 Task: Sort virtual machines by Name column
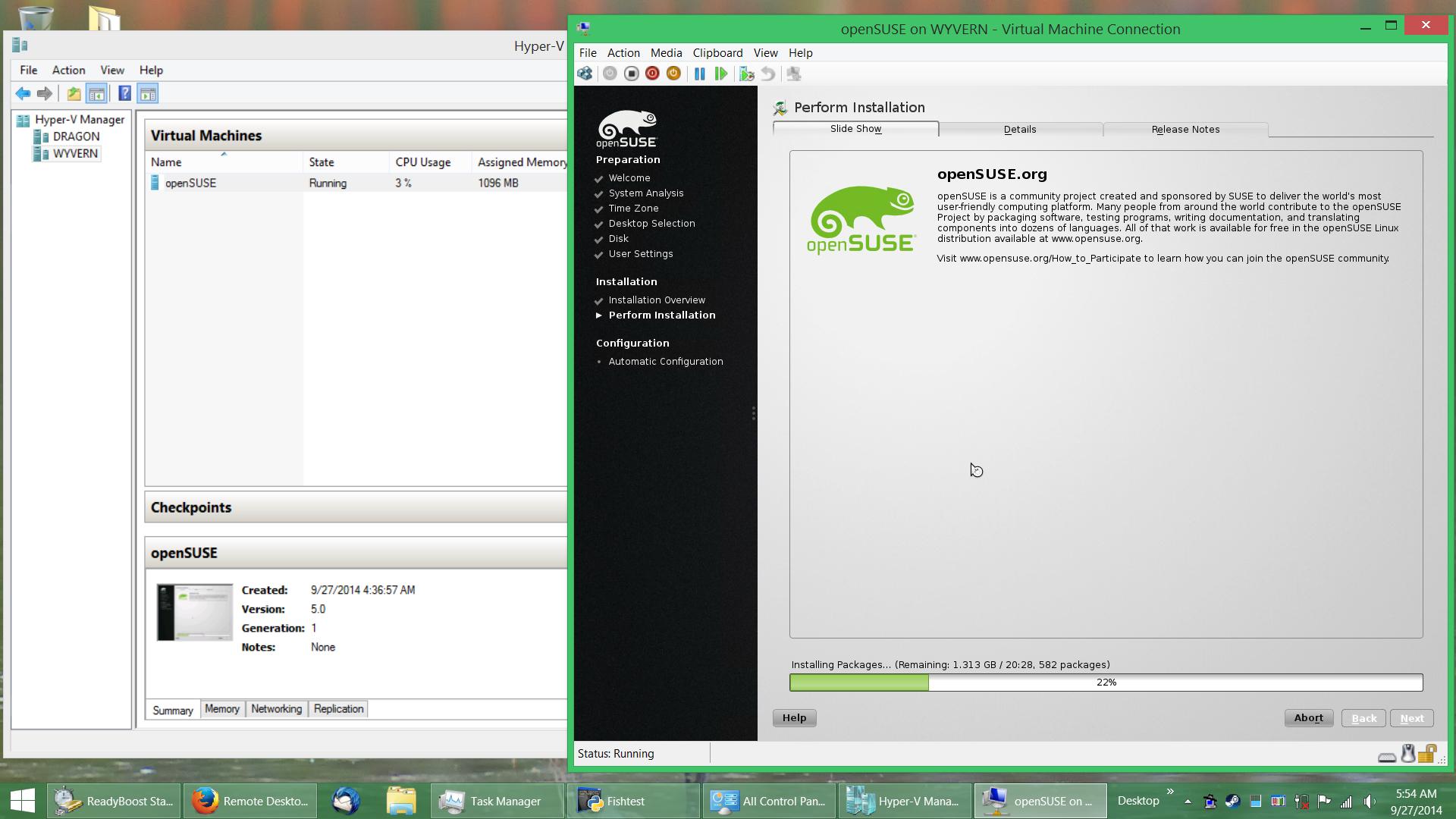pos(224,162)
